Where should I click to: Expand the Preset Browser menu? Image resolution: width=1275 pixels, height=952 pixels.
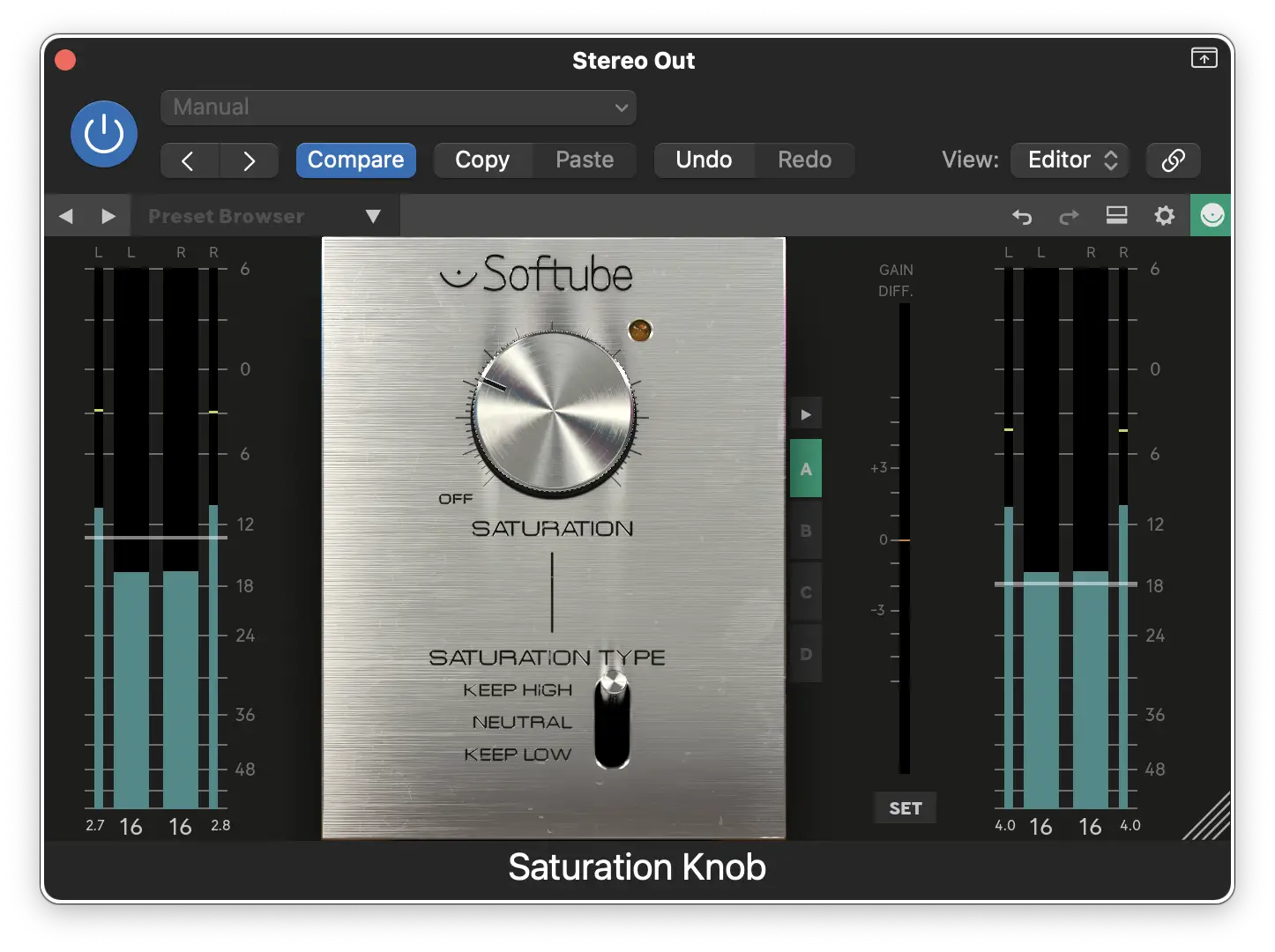pyautogui.click(x=373, y=216)
